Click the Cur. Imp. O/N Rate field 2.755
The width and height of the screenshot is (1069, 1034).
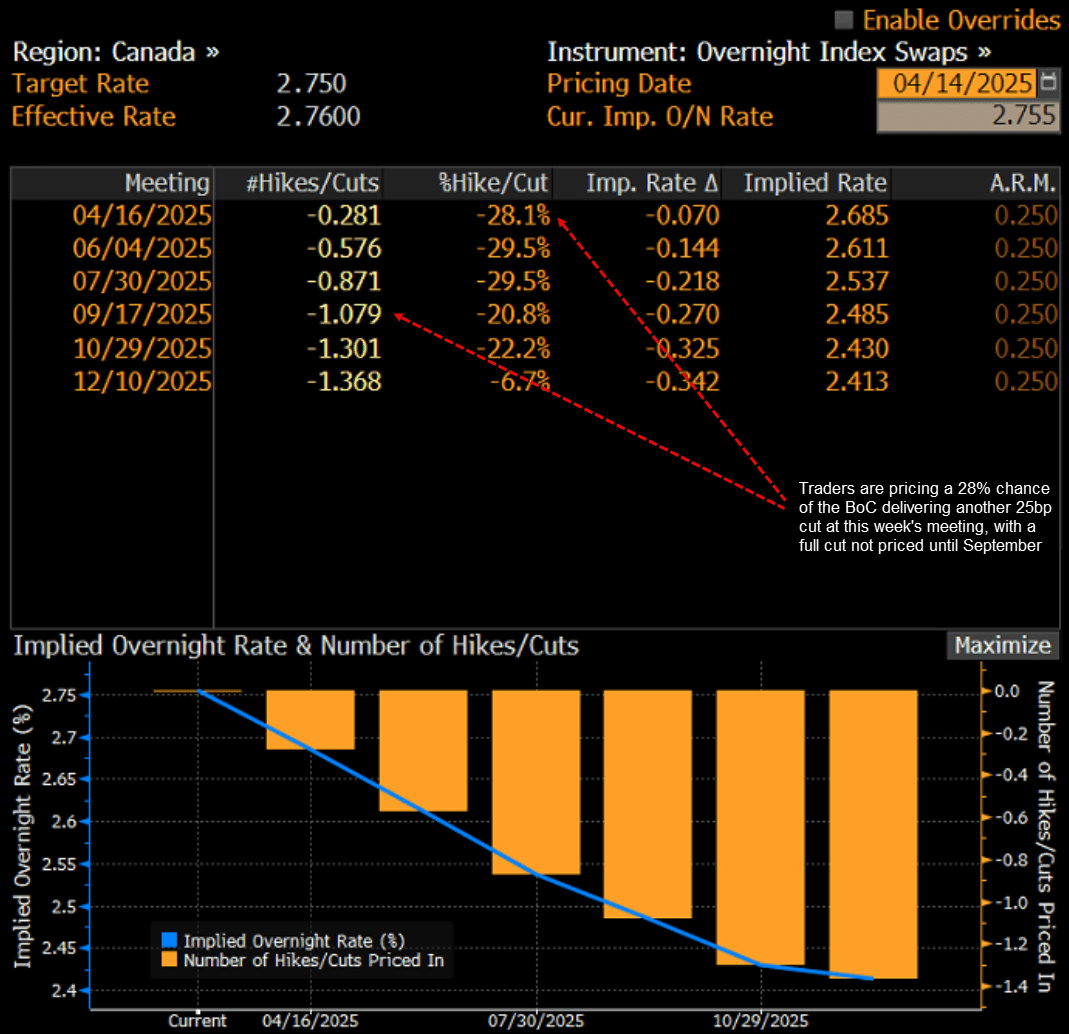click(x=967, y=116)
